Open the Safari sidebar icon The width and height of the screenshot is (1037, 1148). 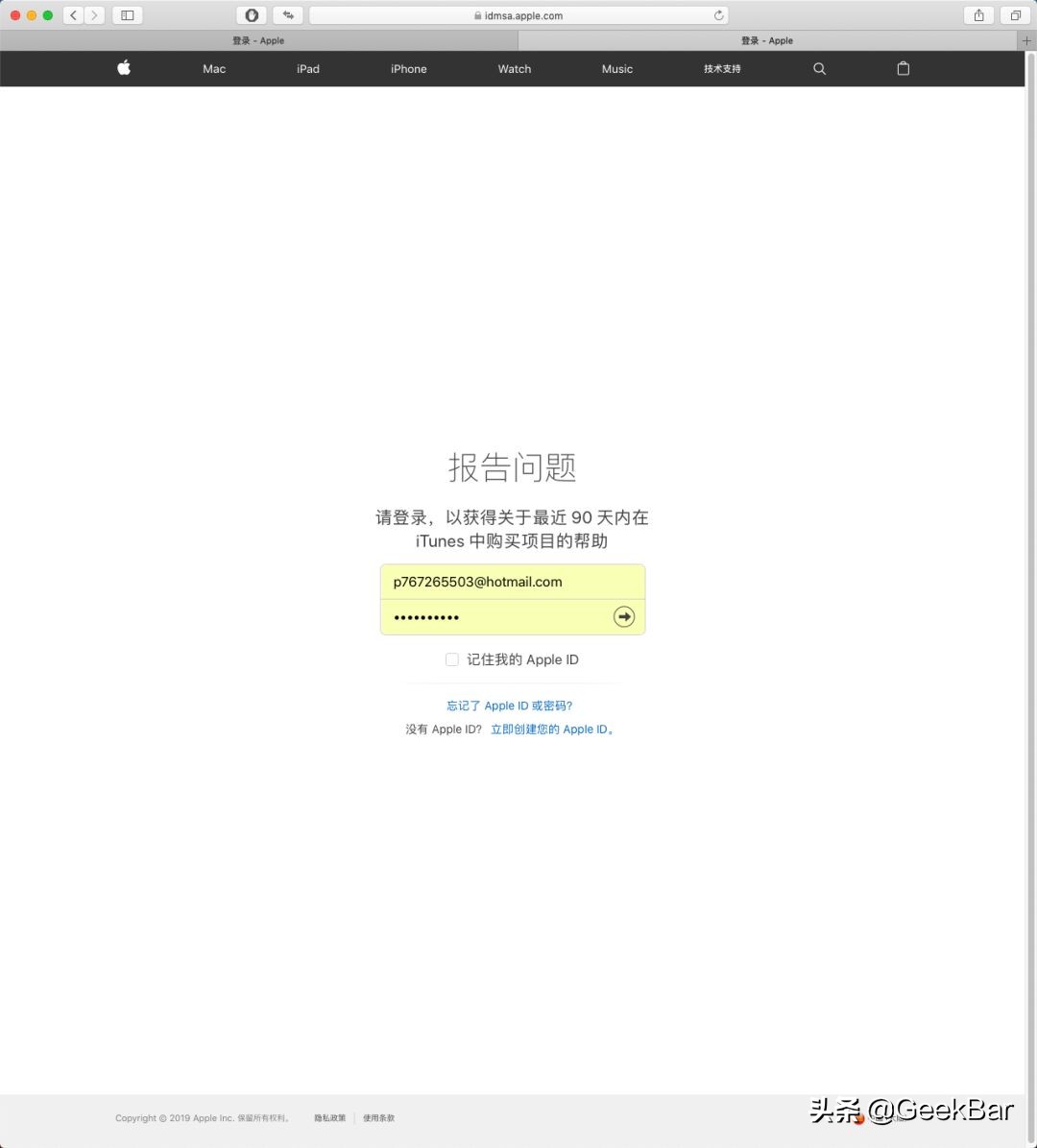pos(127,14)
